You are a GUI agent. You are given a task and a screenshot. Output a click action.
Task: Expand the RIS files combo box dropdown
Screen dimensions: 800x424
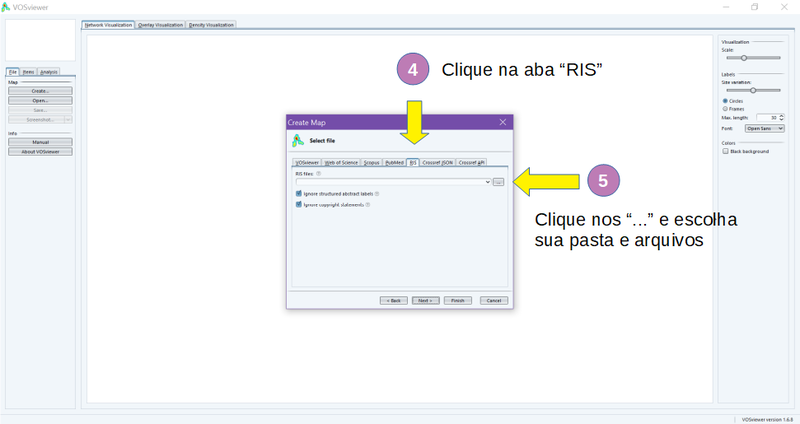click(x=487, y=182)
